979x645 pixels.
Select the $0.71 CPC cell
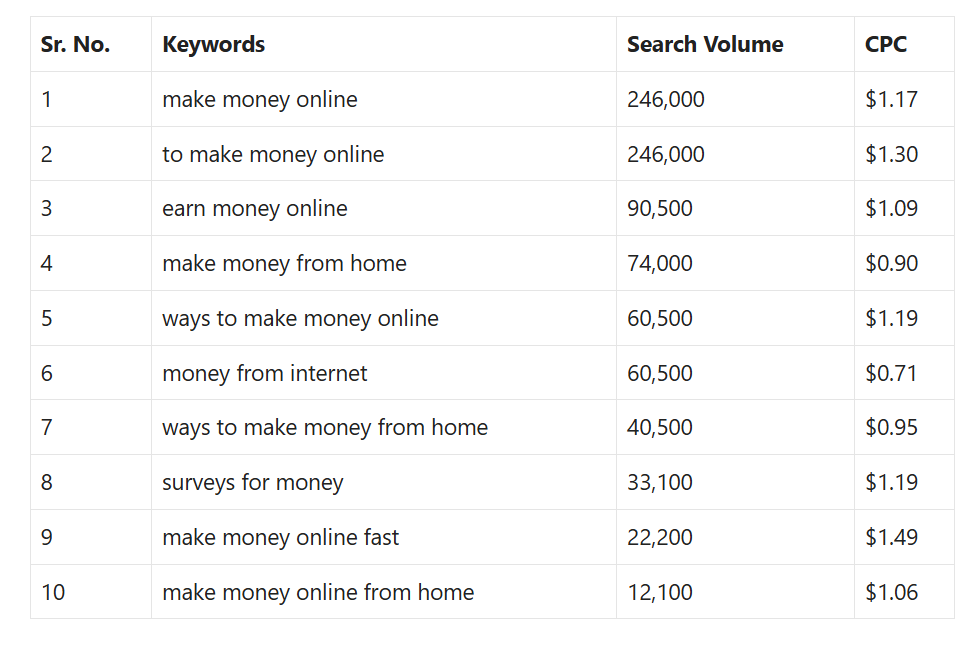tap(891, 373)
